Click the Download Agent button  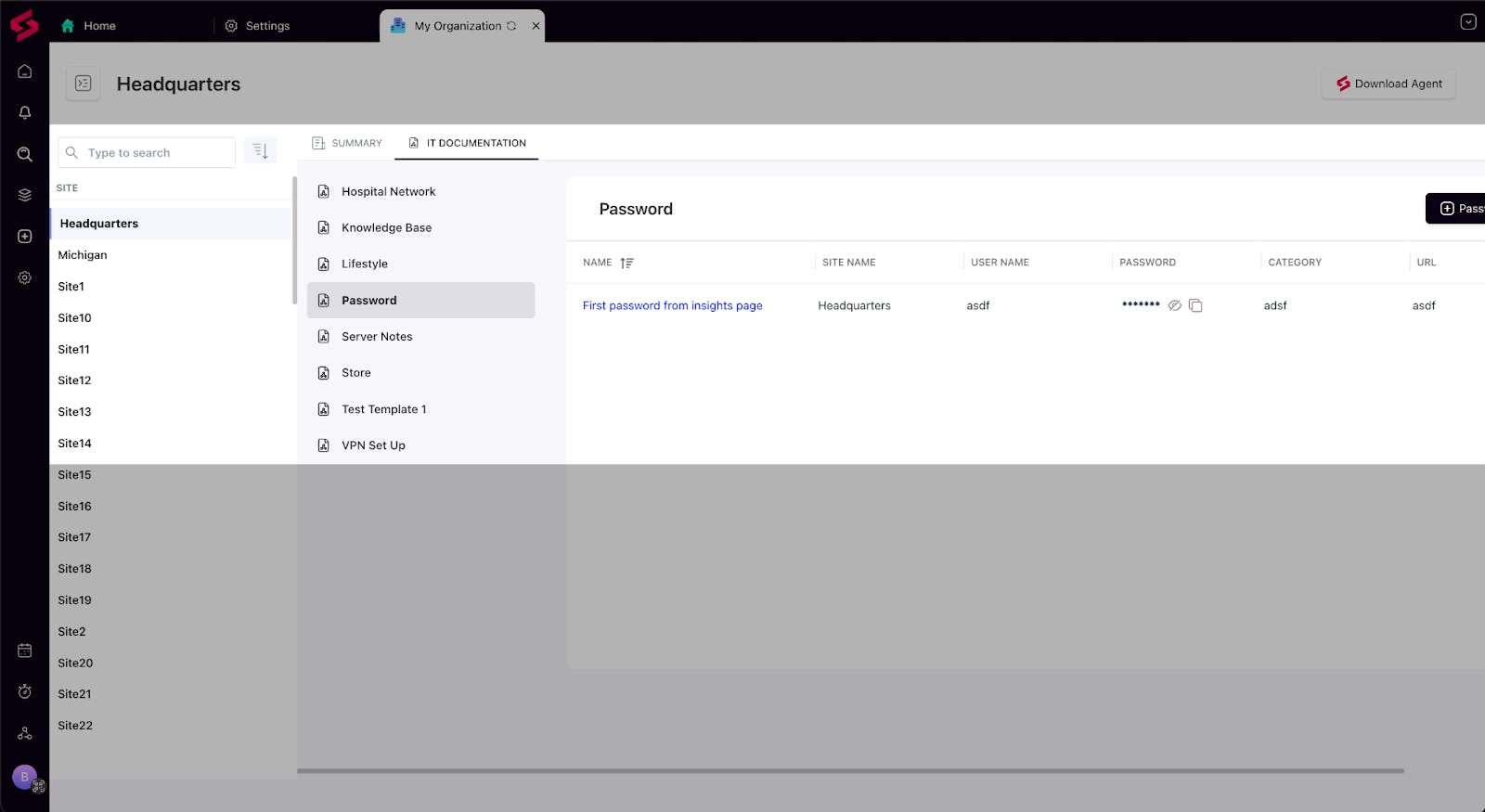(1388, 84)
